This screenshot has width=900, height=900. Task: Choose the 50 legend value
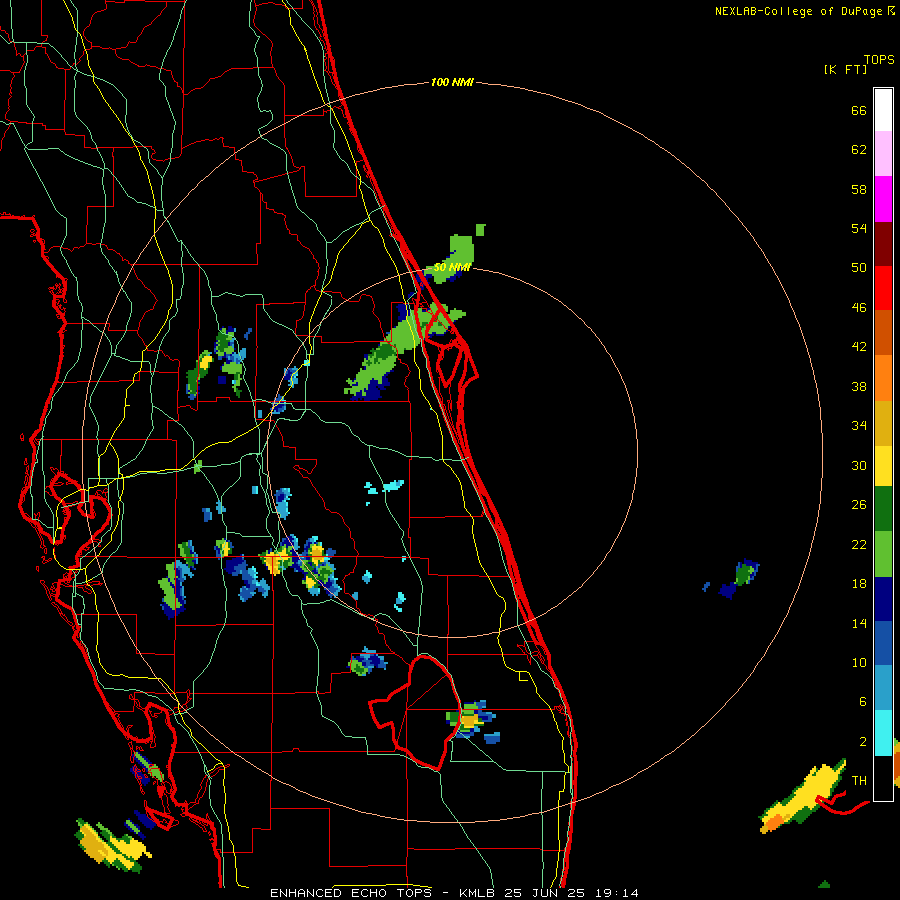click(x=859, y=267)
